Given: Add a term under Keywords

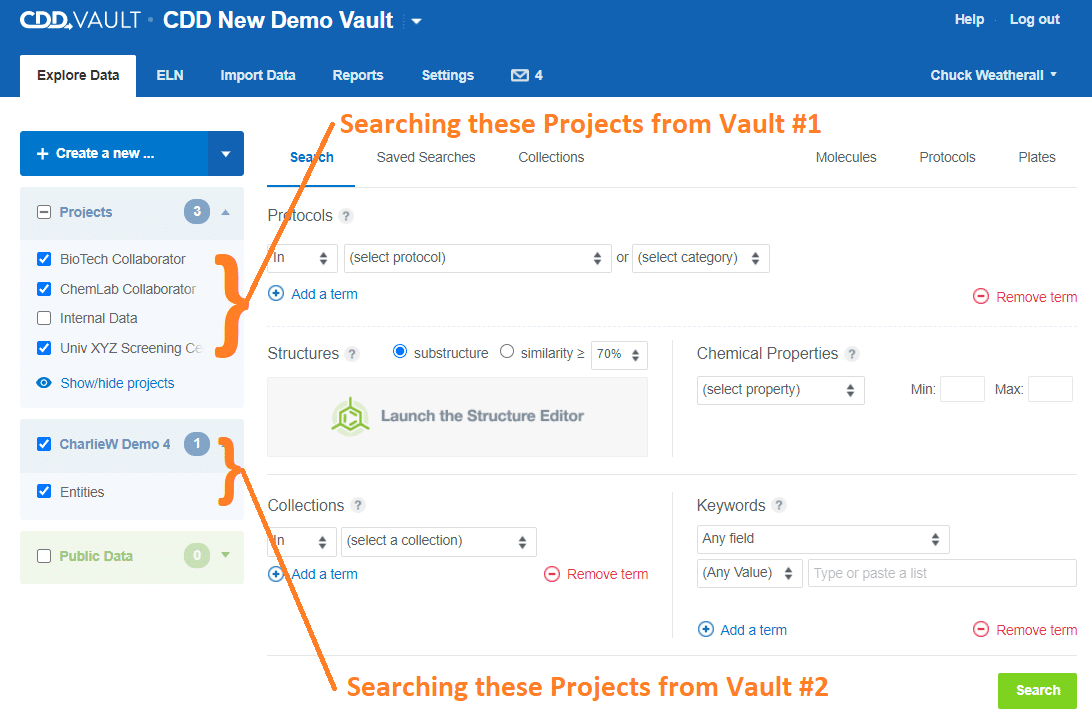Looking at the screenshot, I should 742,630.
